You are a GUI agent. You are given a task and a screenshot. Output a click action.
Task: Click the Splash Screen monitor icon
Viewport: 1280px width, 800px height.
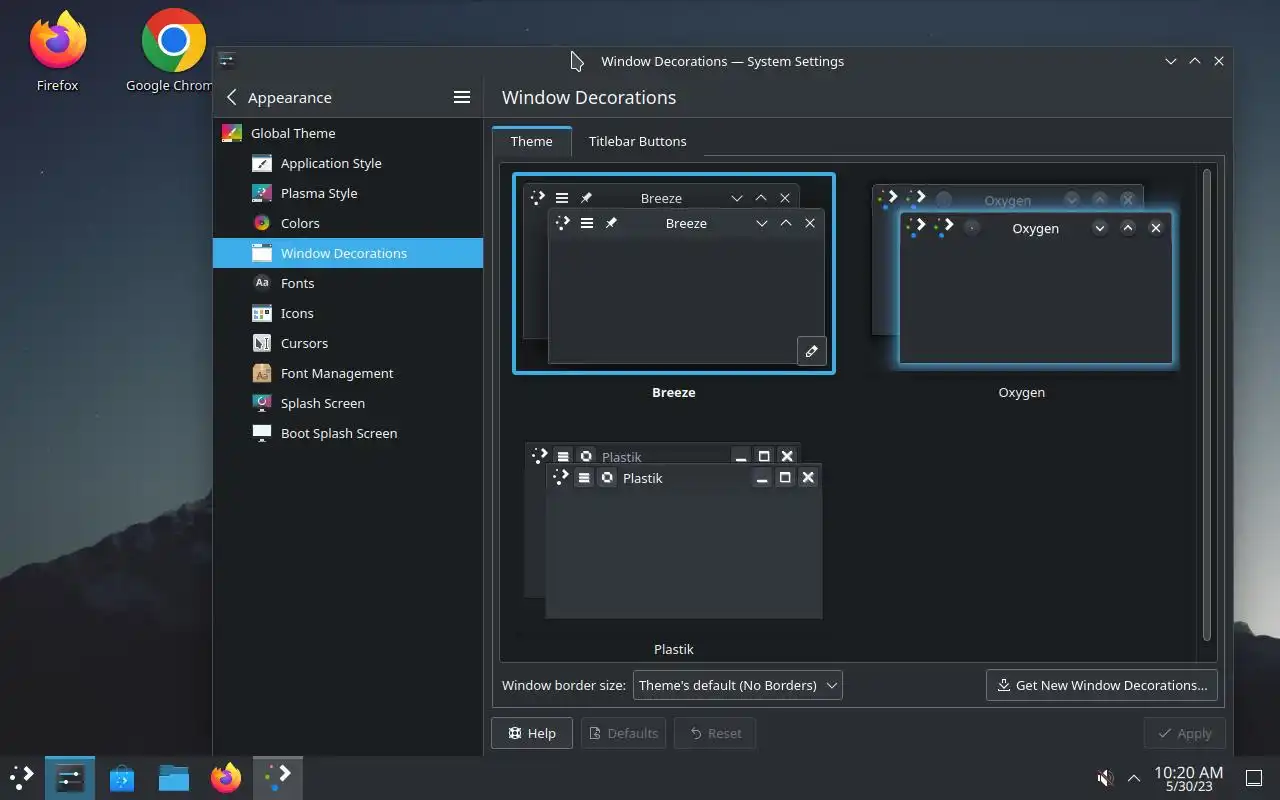tap(262, 403)
